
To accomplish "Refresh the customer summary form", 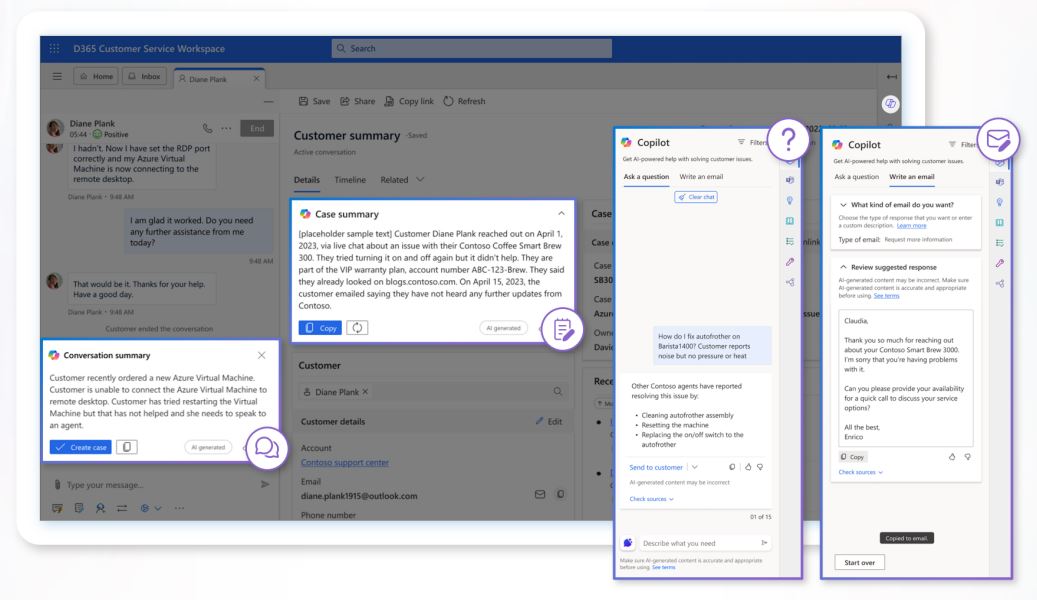I will [x=464, y=101].
